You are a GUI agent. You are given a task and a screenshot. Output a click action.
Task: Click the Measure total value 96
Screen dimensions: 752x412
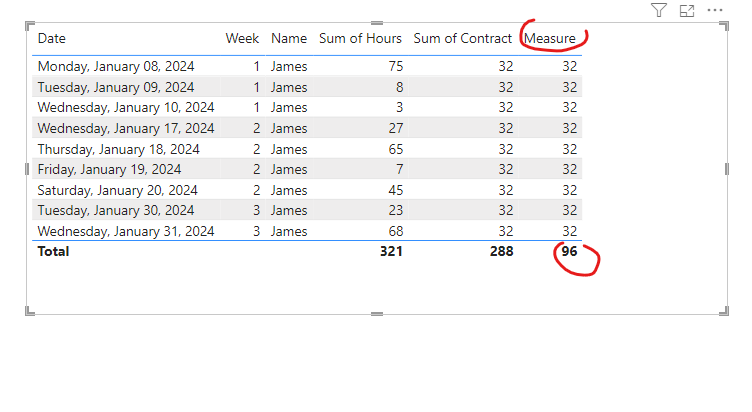[569, 252]
